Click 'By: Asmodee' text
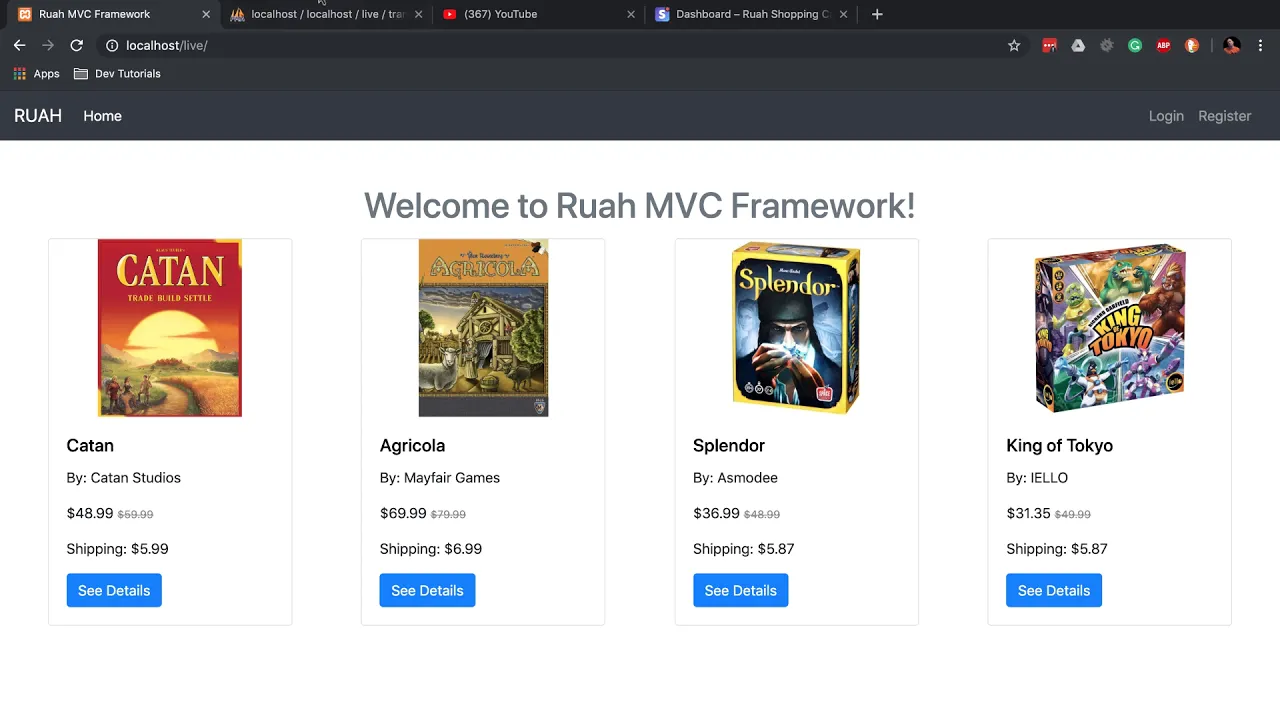The image size is (1280, 720). [735, 478]
